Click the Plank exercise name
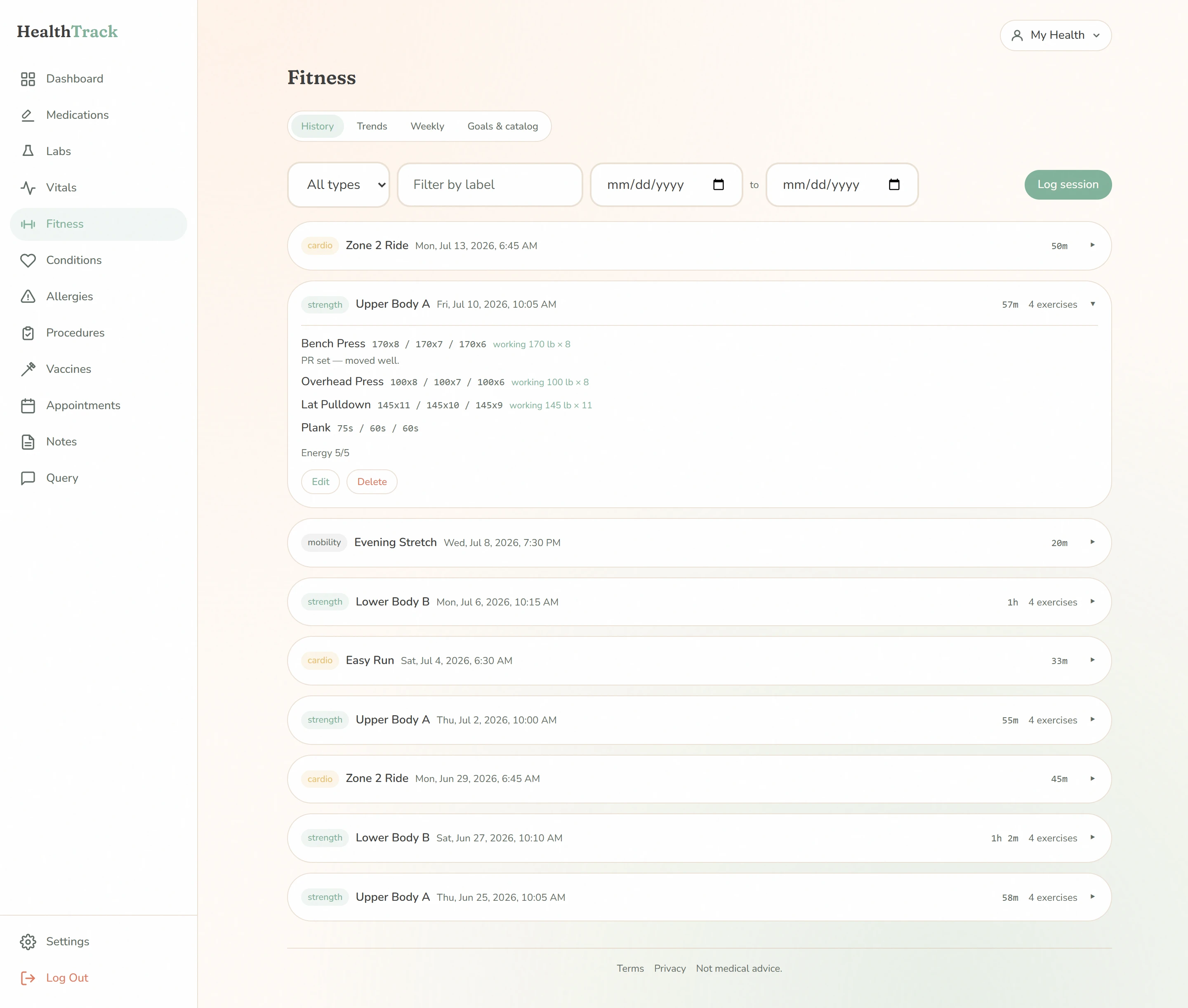This screenshot has height=1008, width=1188. point(316,427)
